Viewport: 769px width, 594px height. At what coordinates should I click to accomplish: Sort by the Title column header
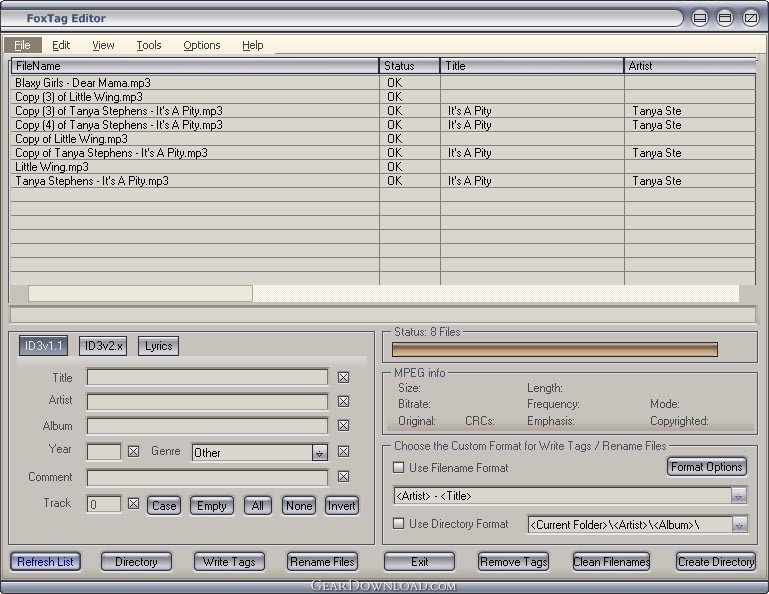[x=532, y=66]
